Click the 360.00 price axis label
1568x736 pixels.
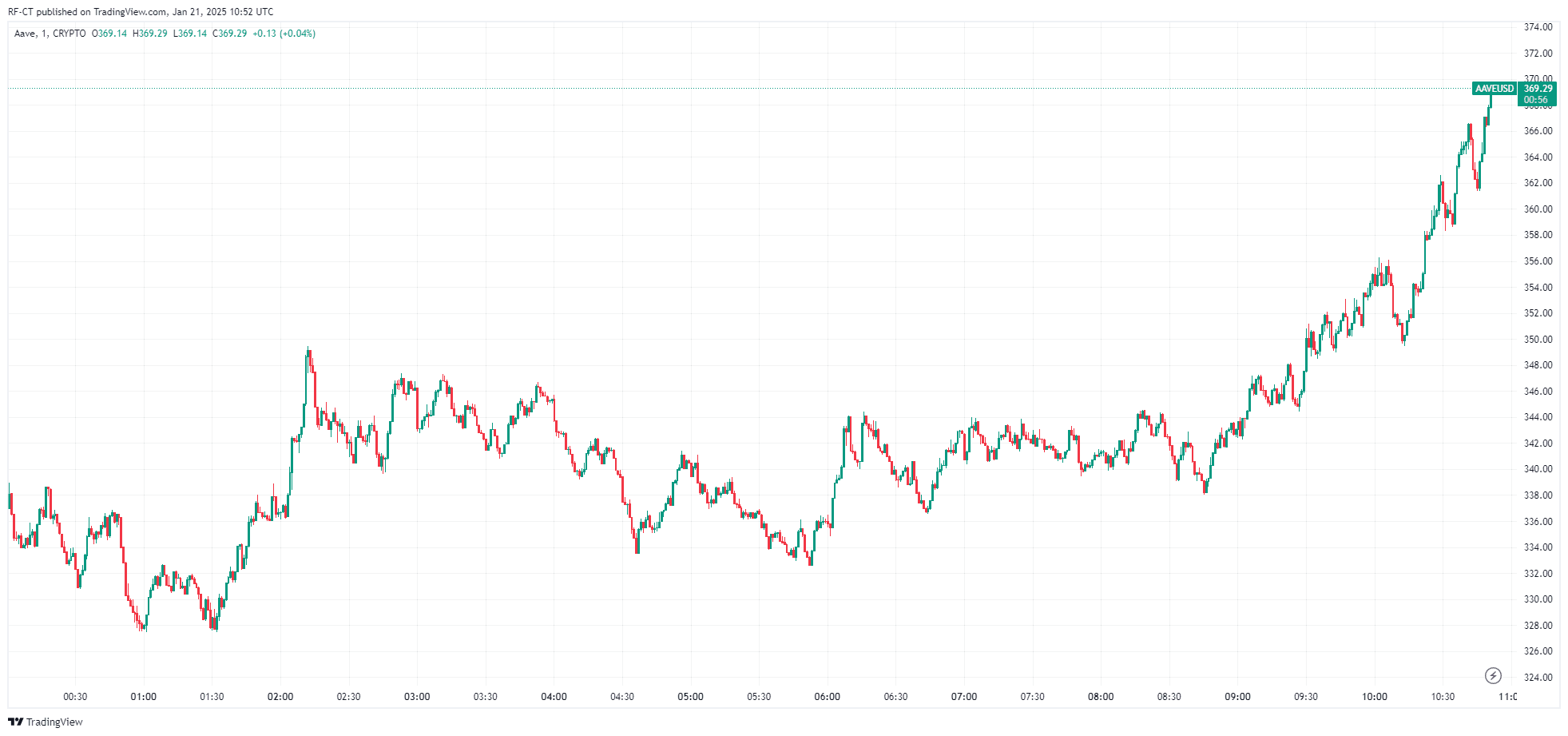tap(1538, 209)
